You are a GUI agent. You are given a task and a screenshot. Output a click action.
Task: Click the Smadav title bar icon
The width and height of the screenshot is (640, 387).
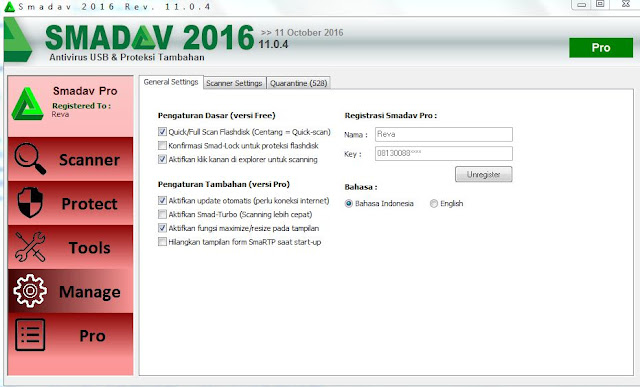click(x=9, y=7)
